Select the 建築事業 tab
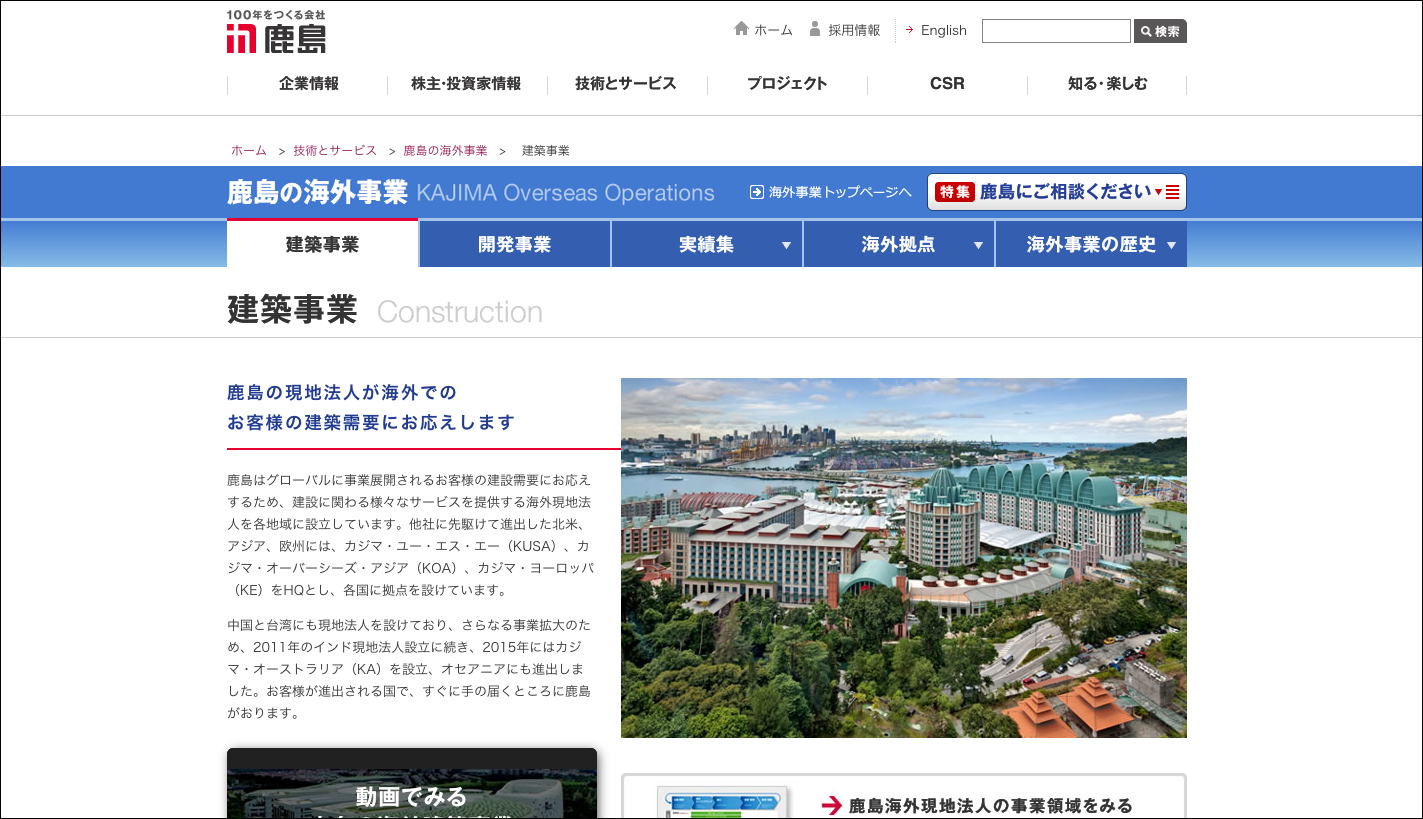This screenshot has width=1423, height=819. (322, 244)
